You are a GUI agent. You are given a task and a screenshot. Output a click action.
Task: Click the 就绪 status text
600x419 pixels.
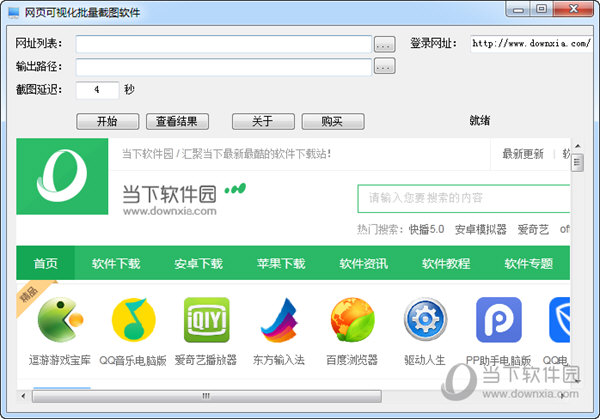point(480,121)
